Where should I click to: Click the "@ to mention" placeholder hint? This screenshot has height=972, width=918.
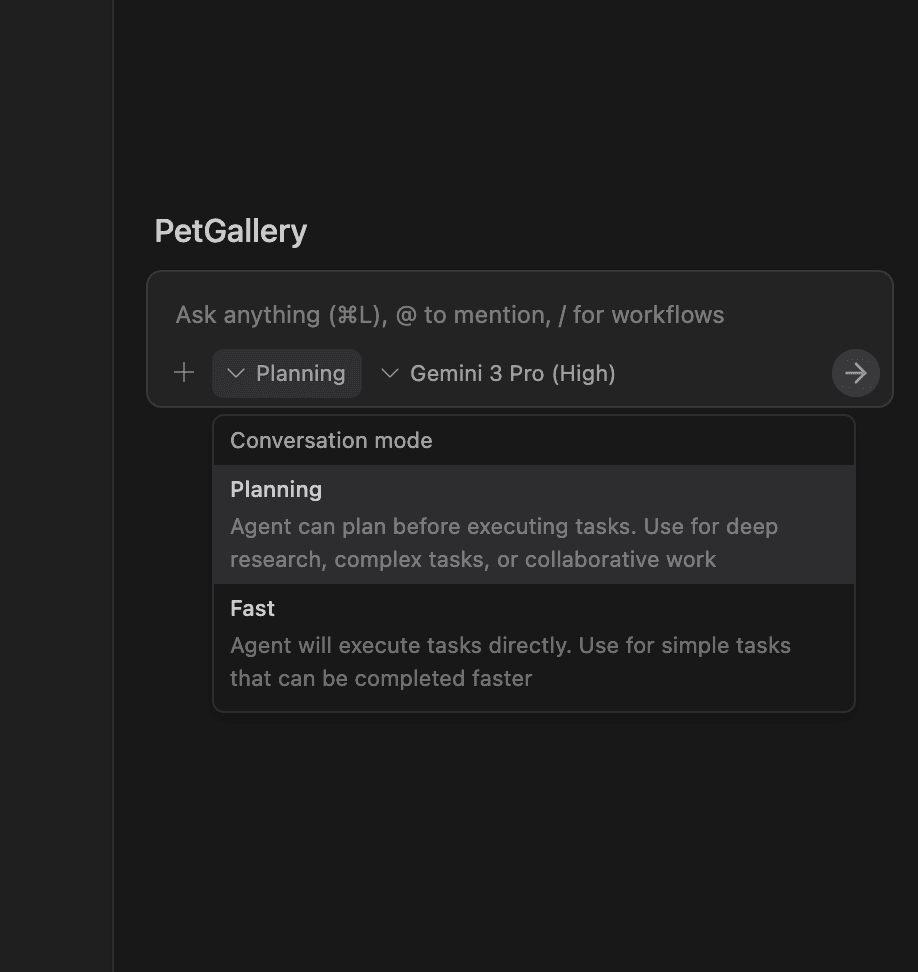tap(471, 315)
